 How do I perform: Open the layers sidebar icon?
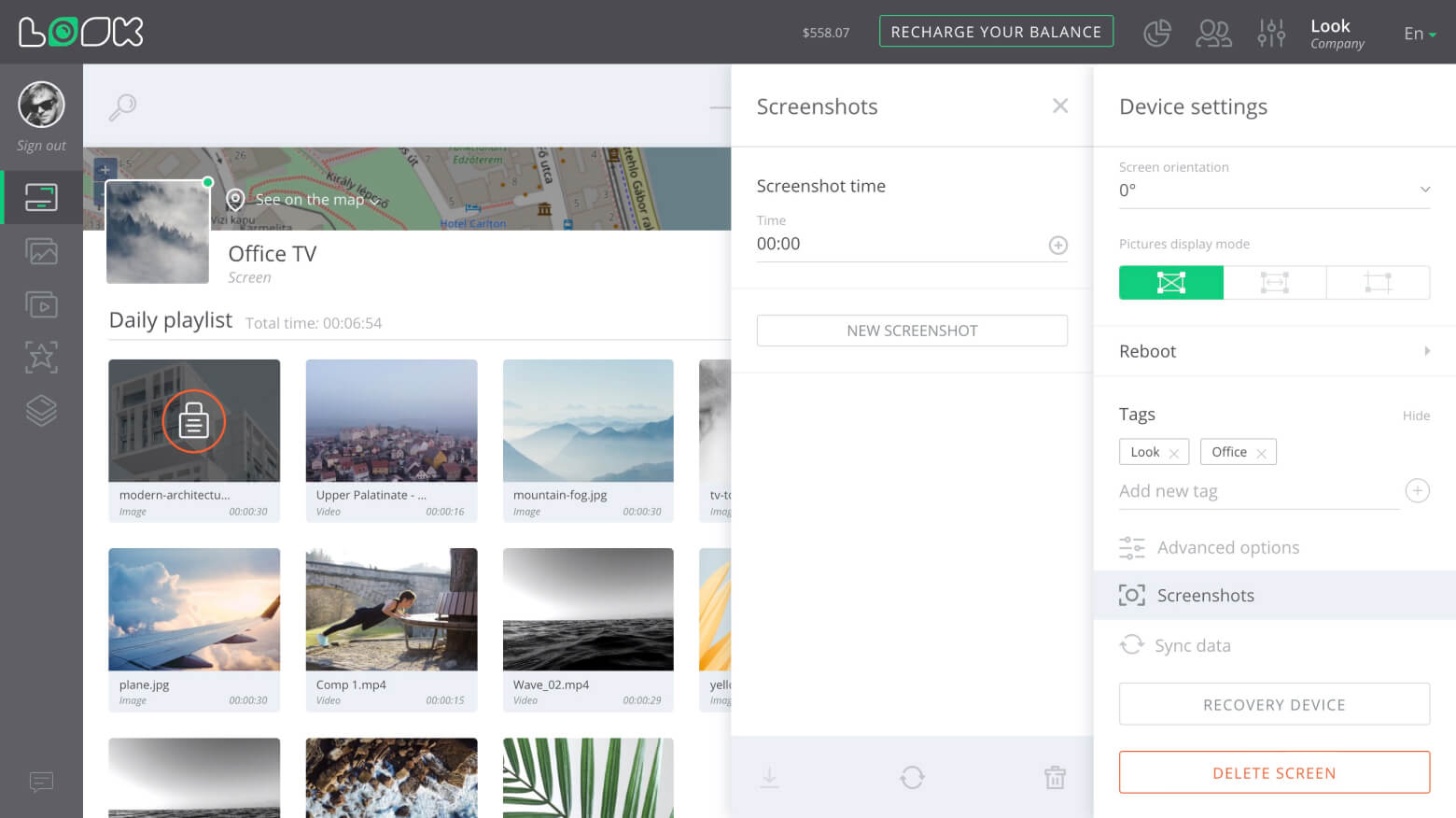pyautogui.click(x=41, y=410)
